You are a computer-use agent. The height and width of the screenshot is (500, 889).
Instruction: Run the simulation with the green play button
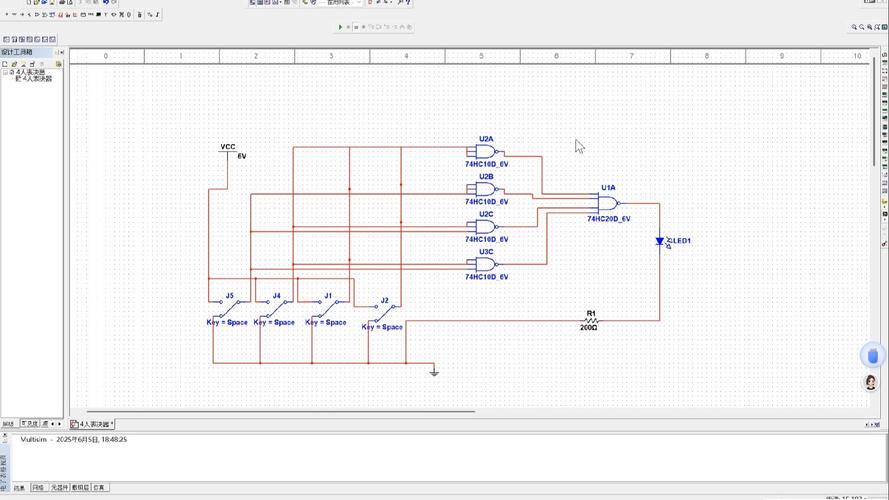(340, 27)
